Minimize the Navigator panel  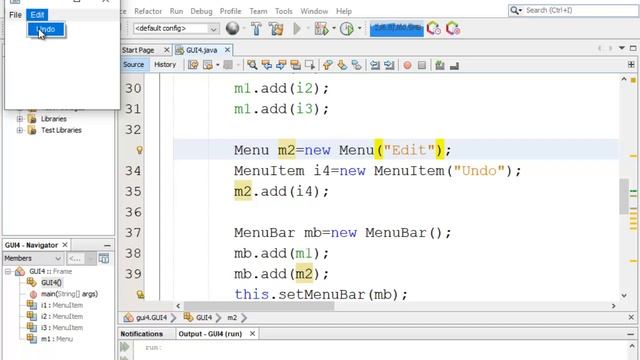107,245
